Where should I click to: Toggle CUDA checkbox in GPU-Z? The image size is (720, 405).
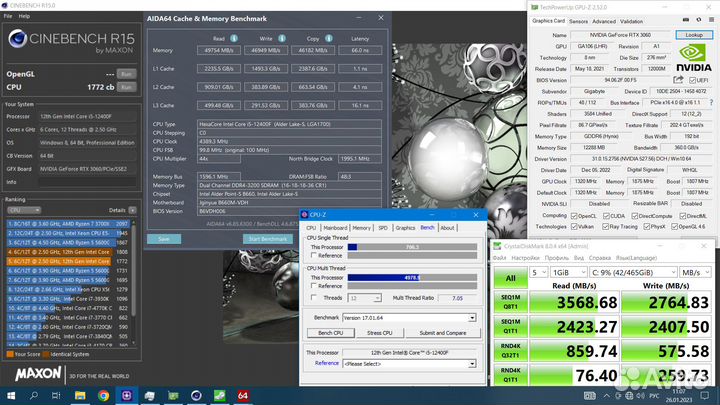[x=606, y=216]
